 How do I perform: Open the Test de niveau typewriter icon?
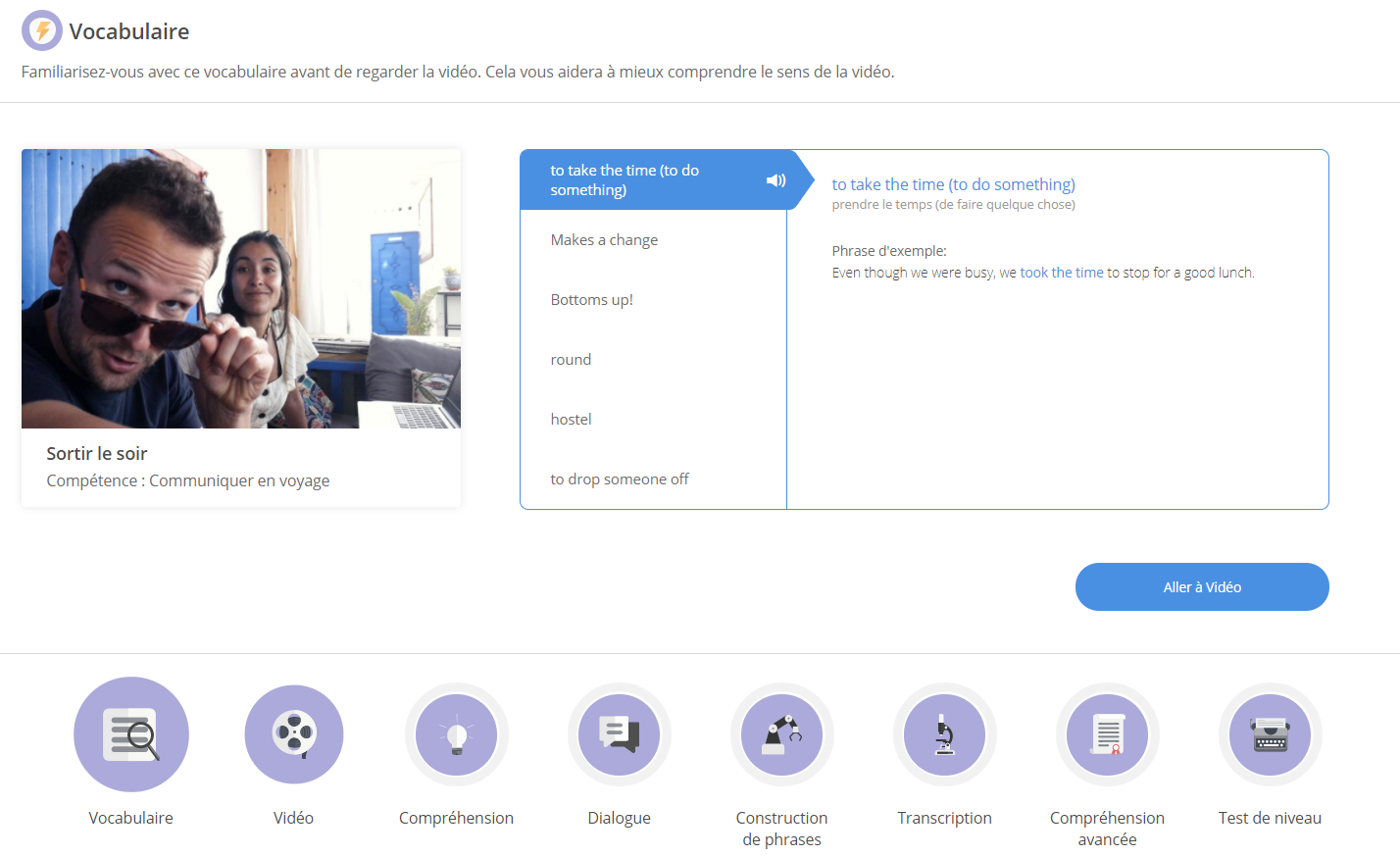click(x=1271, y=734)
